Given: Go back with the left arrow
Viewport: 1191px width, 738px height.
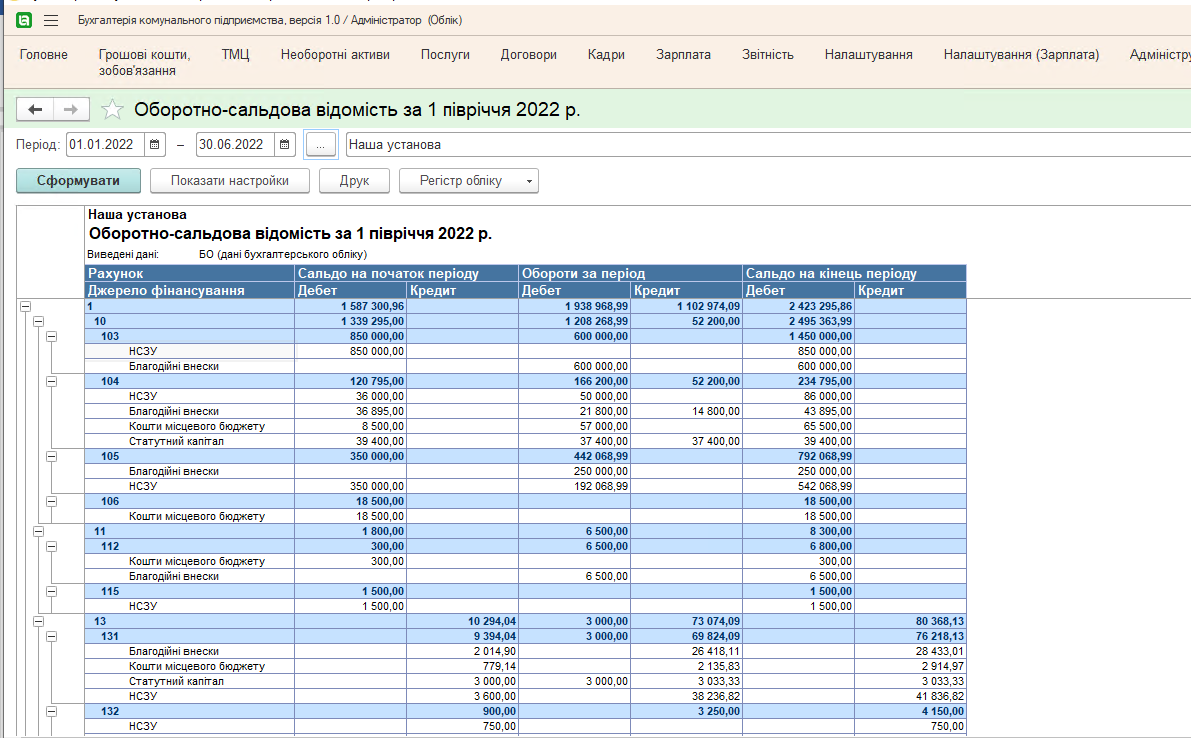Looking at the screenshot, I should (36, 109).
